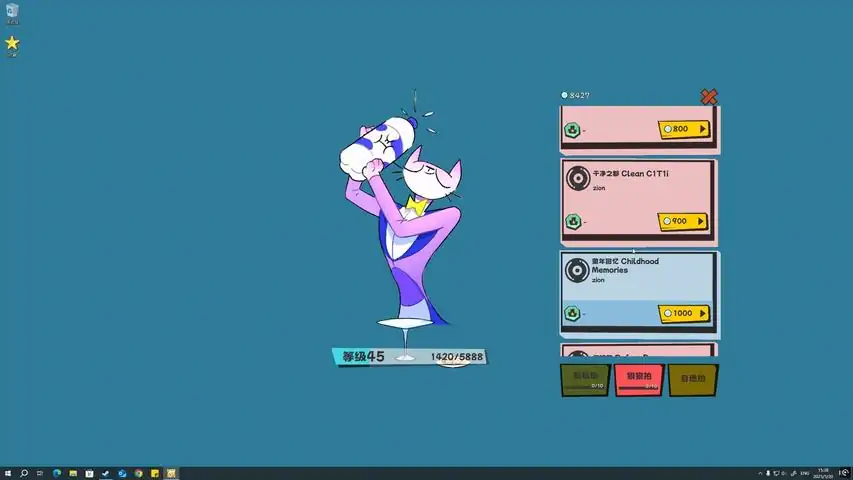Image resolution: width=853 pixels, height=480 pixels.
Task: Open Google Chrome from the taskbar
Action: (x=138, y=473)
